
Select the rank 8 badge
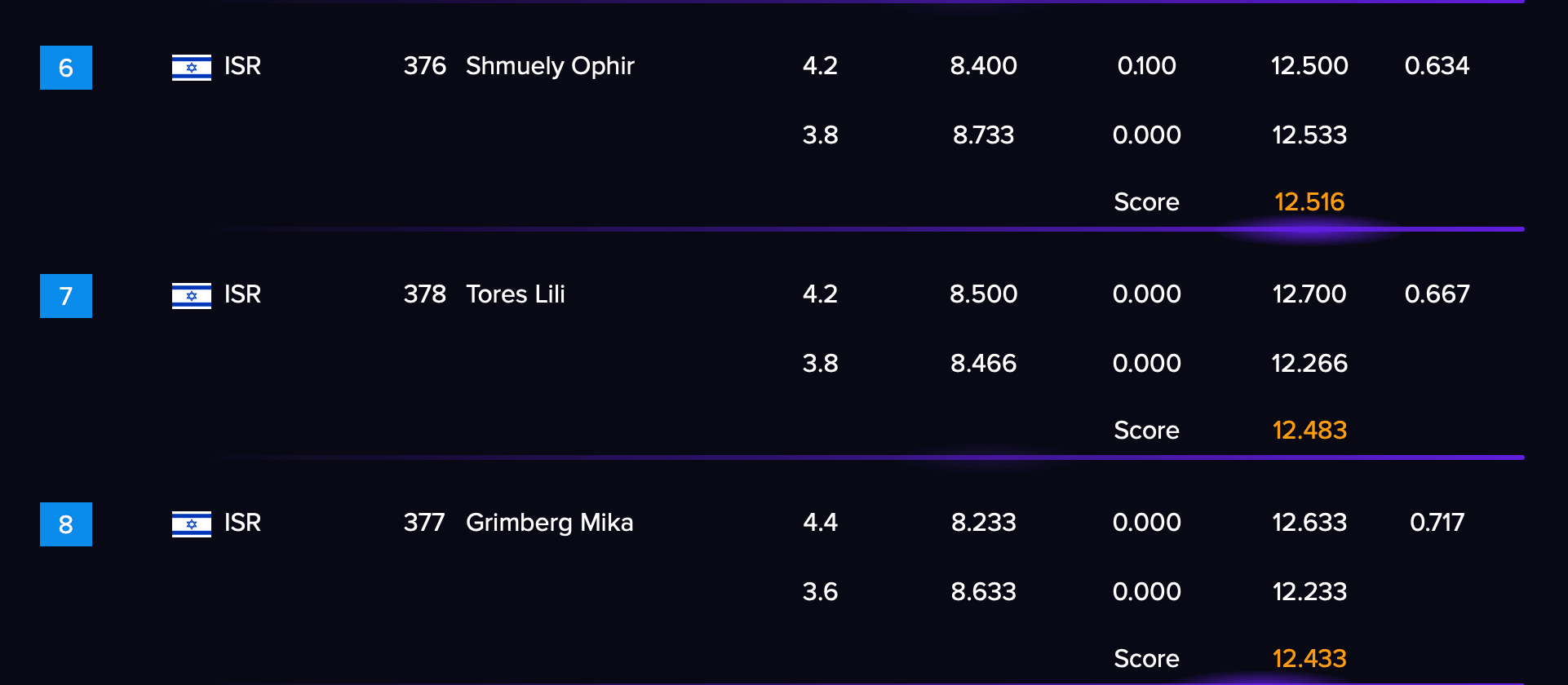click(66, 524)
